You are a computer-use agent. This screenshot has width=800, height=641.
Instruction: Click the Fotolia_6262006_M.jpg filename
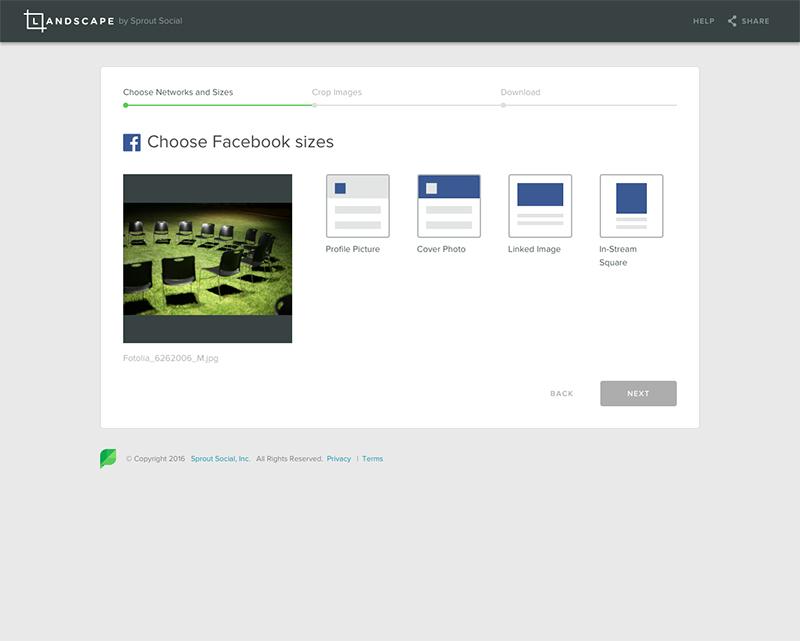click(170, 358)
